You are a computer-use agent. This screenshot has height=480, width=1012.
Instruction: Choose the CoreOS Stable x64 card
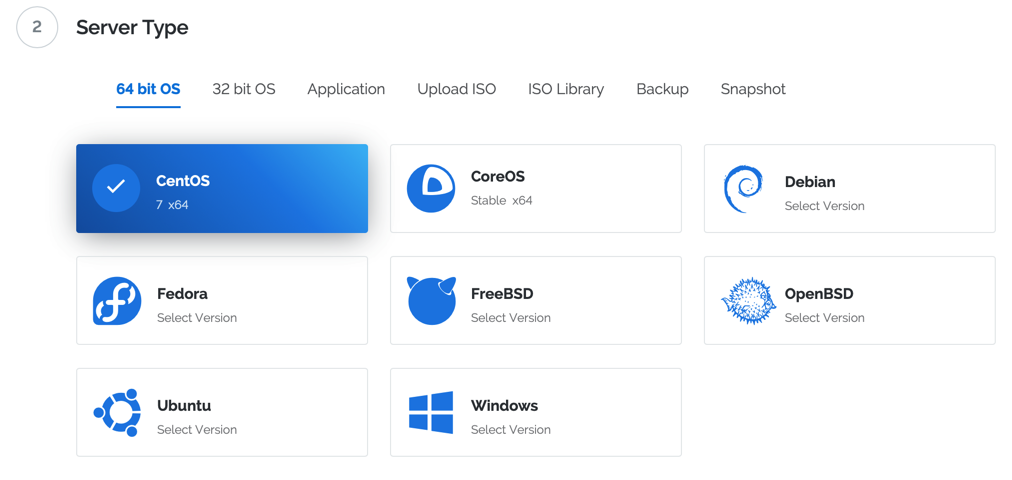click(x=536, y=188)
